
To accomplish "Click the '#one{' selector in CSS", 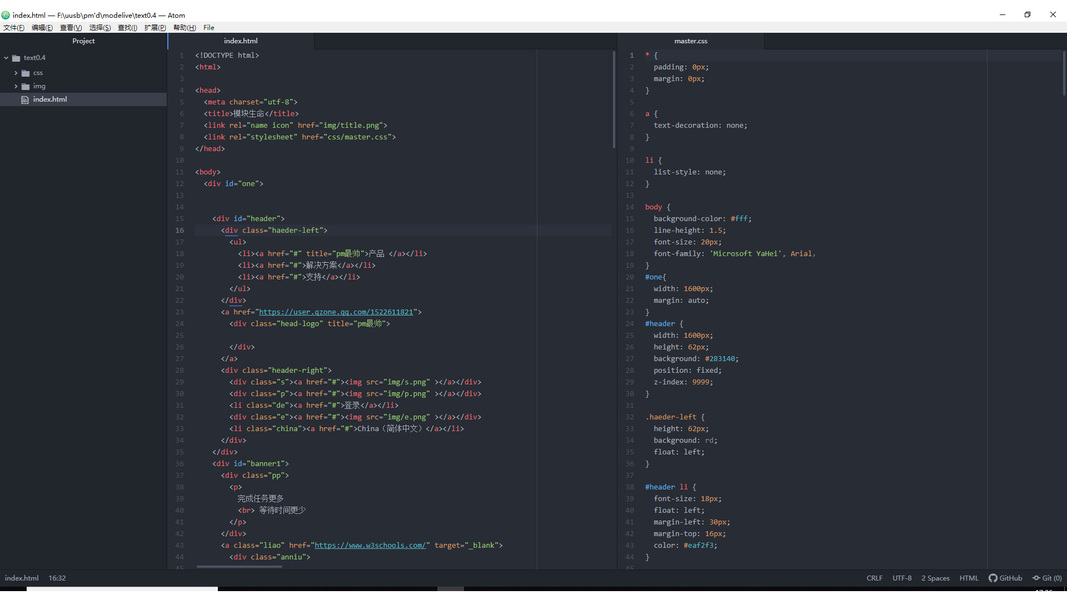I will click(655, 278).
